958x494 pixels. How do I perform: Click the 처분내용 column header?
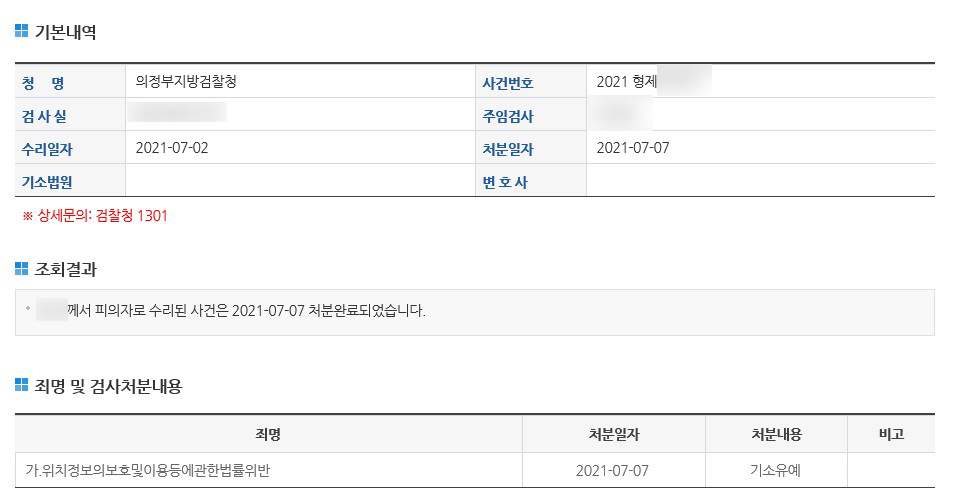pos(776,434)
